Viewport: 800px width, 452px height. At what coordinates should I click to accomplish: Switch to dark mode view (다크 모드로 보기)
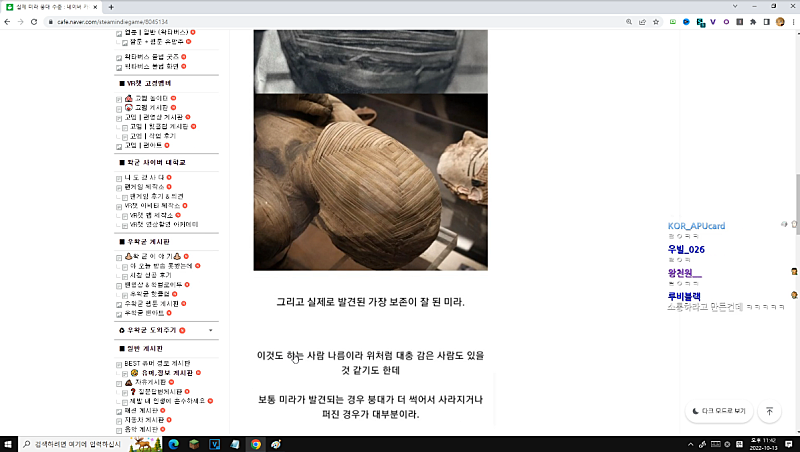pos(719,411)
